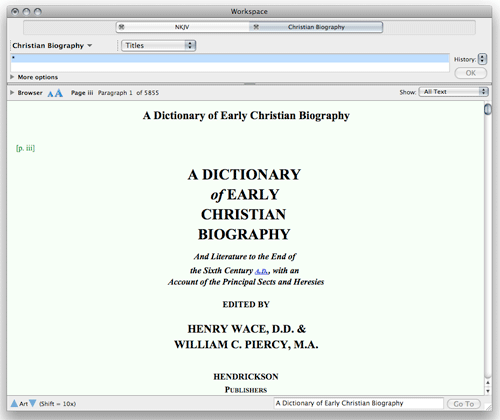Open the Show All Text dropdown
Screen dimensions: 500x420
[x=453, y=92]
